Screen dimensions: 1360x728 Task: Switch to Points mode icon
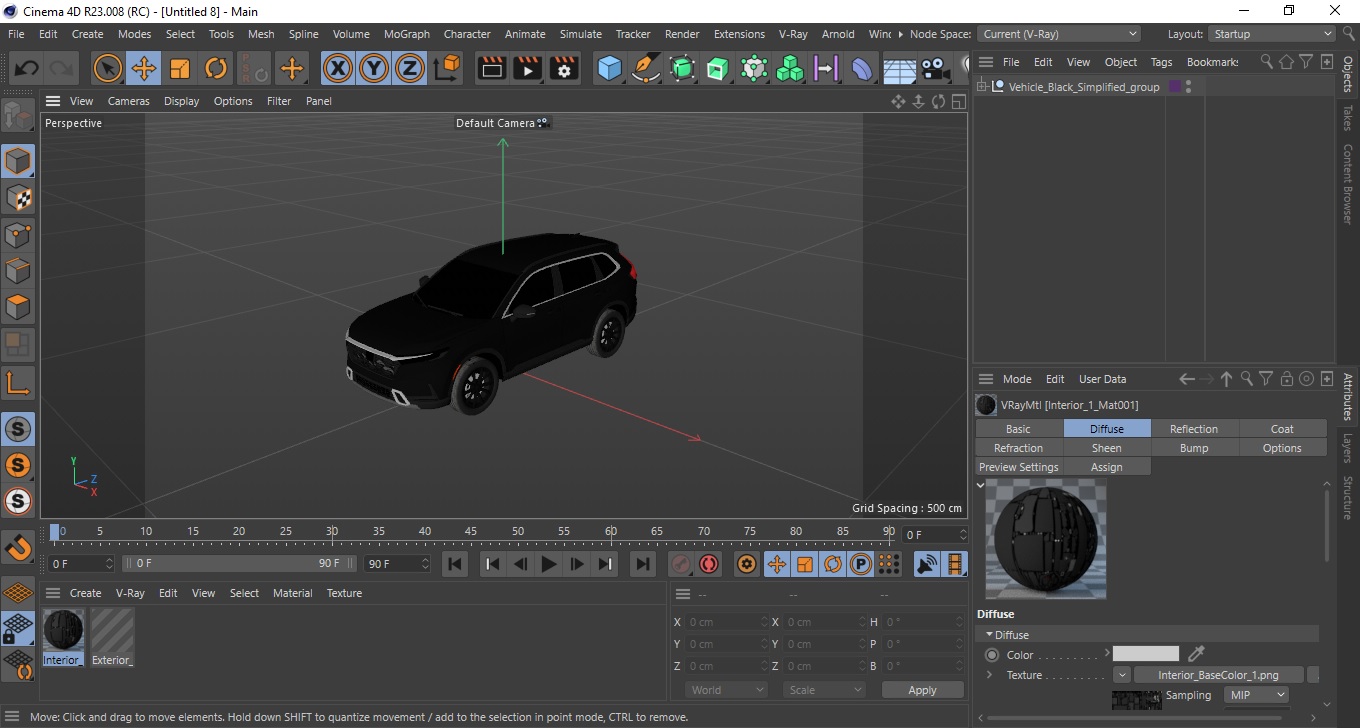[18, 235]
